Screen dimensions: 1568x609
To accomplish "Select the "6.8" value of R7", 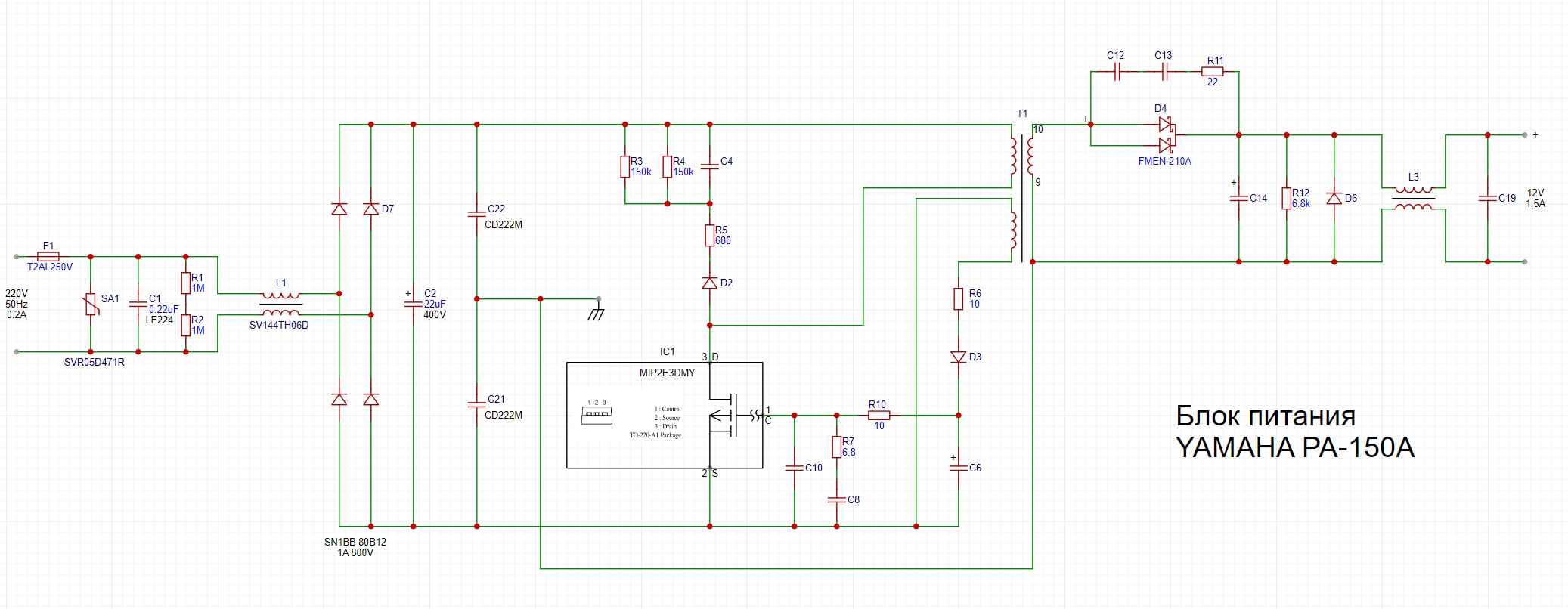I will click(x=849, y=452).
